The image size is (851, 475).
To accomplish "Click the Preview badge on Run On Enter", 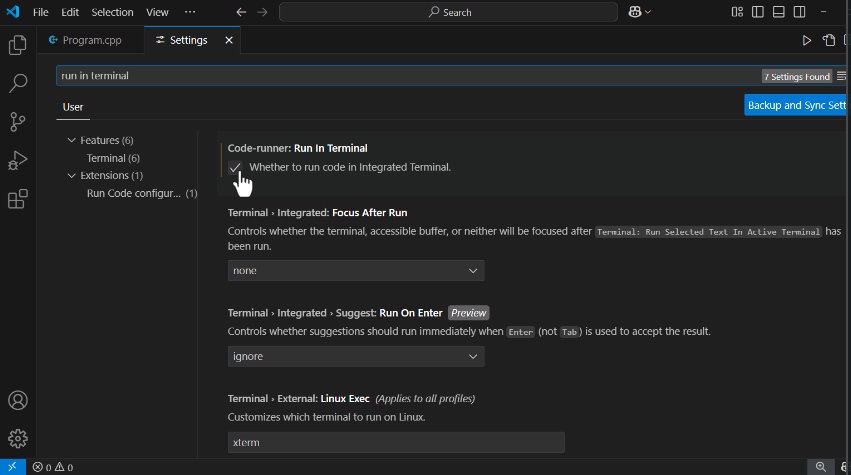I will click(x=468, y=313).
